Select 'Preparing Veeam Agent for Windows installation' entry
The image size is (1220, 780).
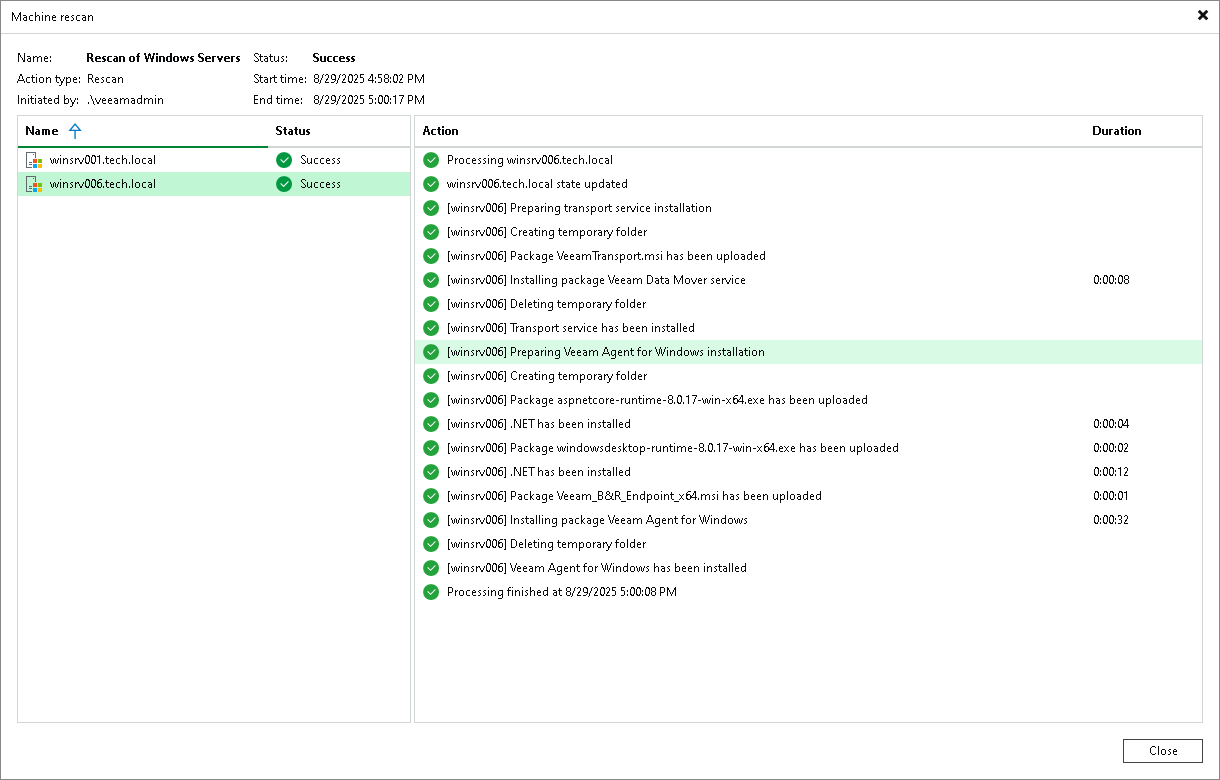tap(808, 352)
